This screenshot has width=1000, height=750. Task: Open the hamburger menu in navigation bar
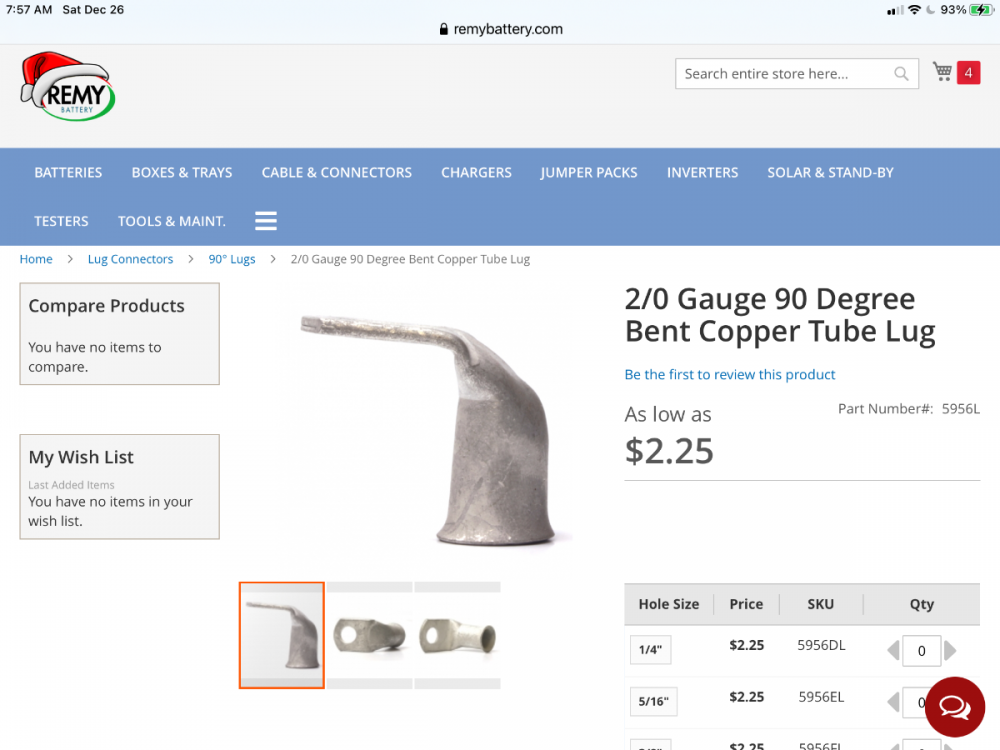(x=266, y=221)
